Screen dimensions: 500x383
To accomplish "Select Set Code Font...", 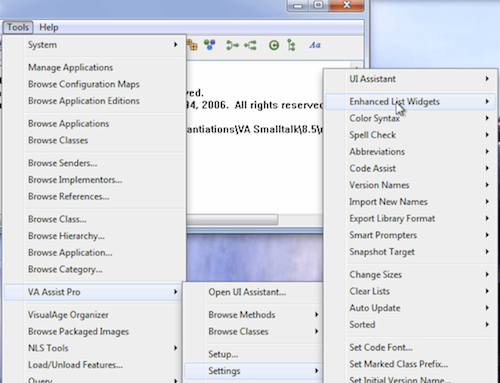I will (410, 347).
